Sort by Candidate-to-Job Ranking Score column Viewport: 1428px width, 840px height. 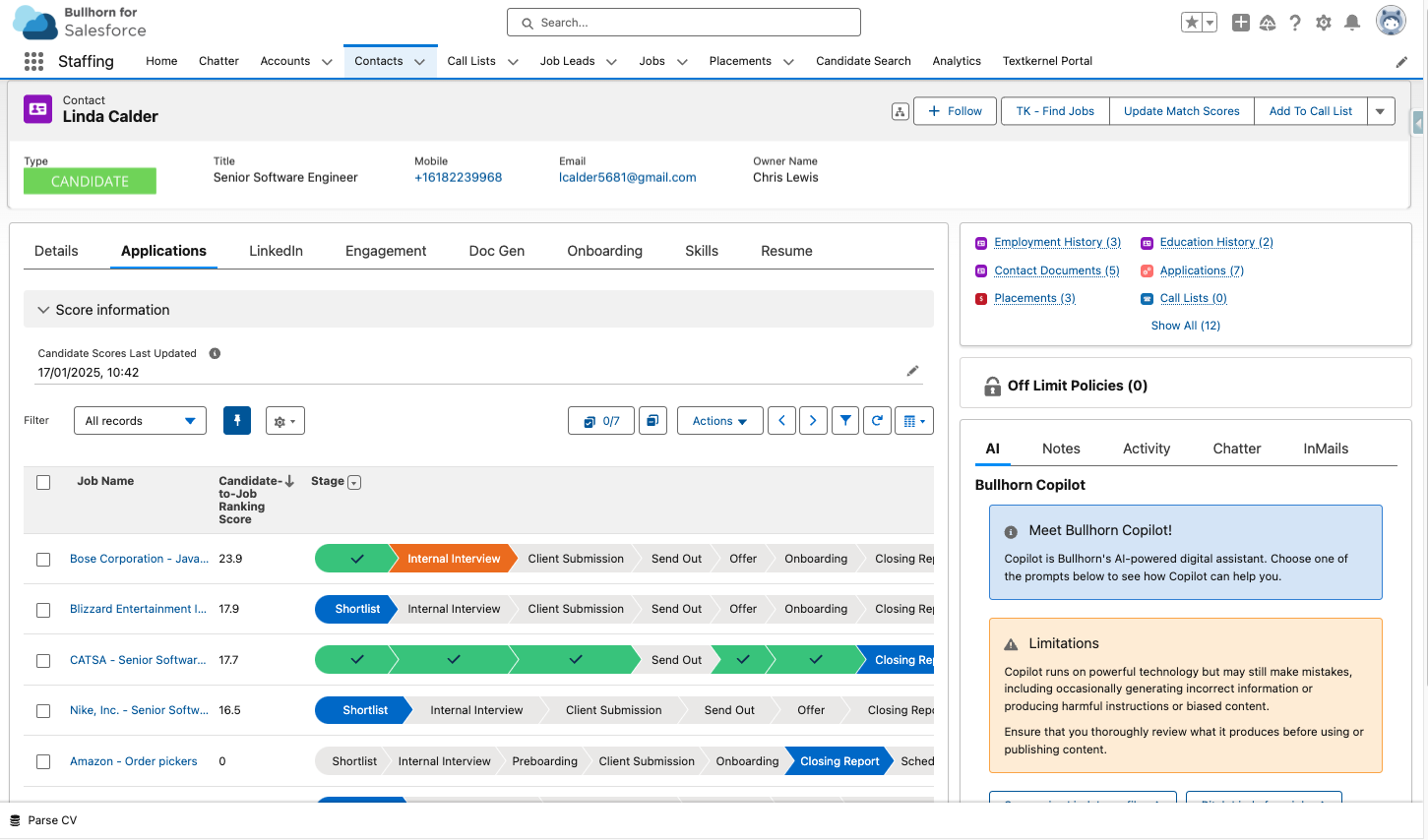[x=256, y=500]
